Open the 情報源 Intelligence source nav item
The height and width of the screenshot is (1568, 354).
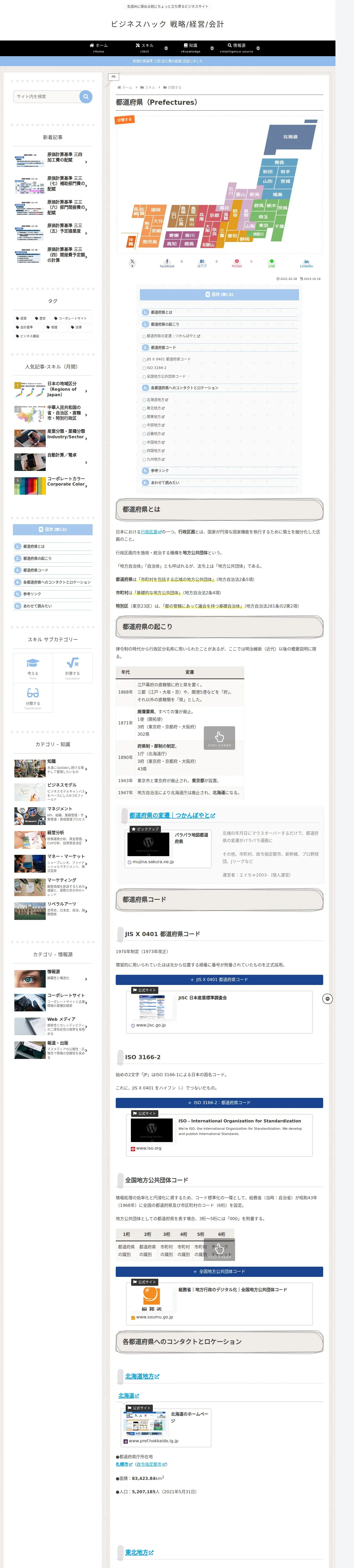237,48
